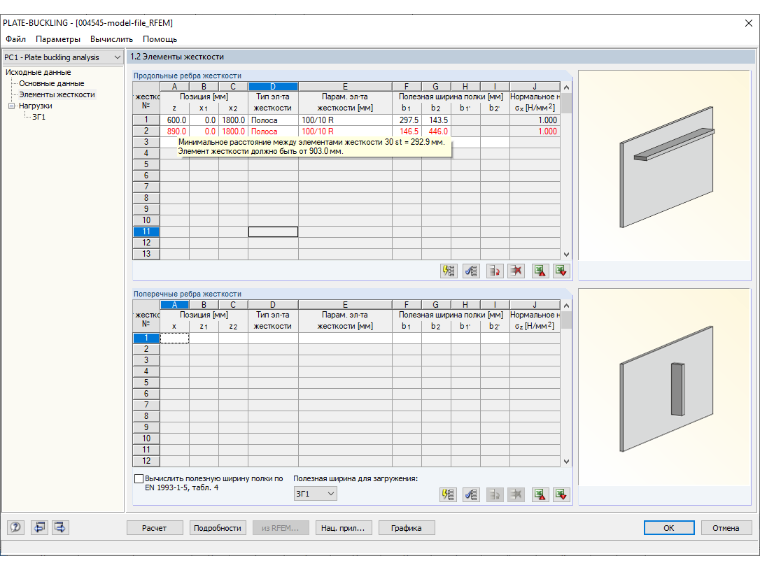The image size is (760, 570).
Task: Select Основные данные in the tree
Action: (x=51, y=83)
